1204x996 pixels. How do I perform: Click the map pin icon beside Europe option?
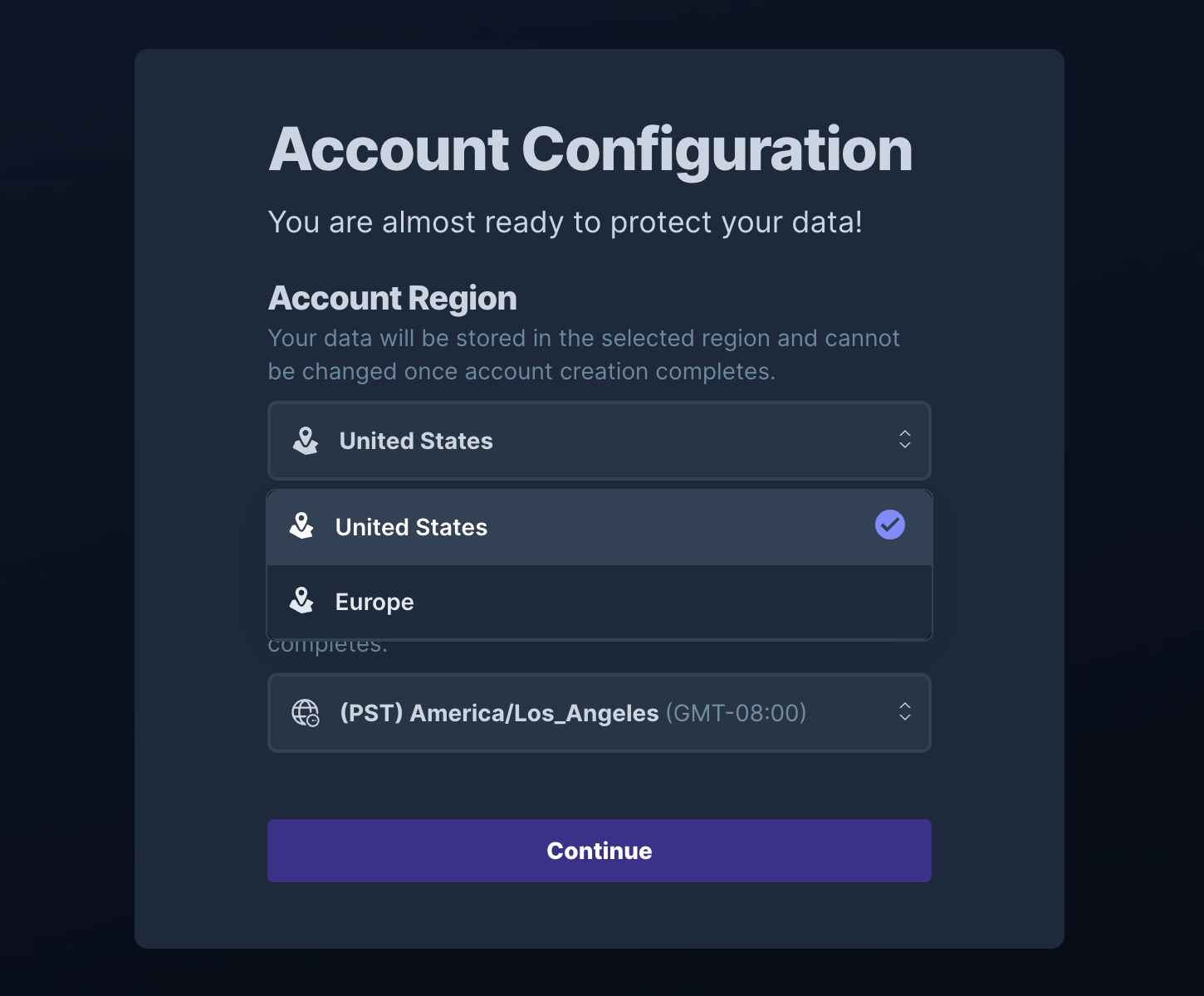click(x=301, y=601)
